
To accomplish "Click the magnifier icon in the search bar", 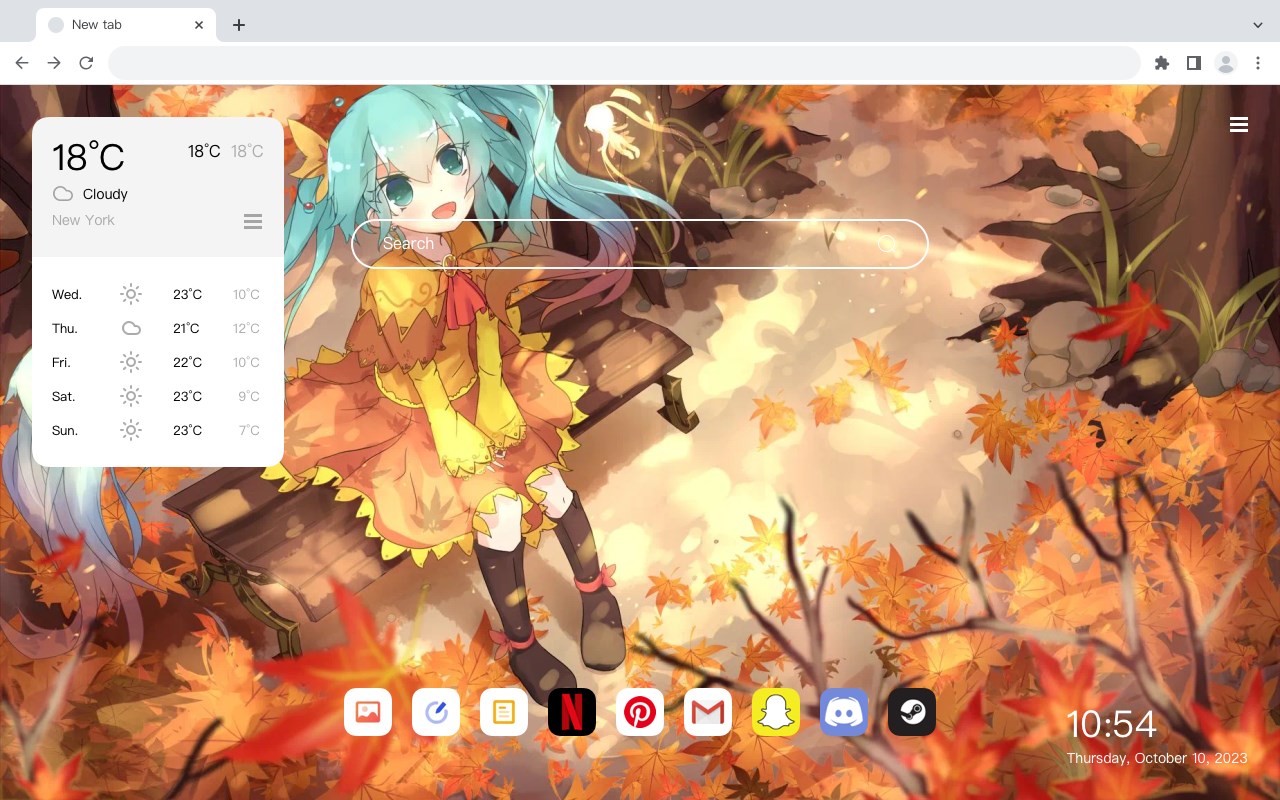I will tap(888, 244).
